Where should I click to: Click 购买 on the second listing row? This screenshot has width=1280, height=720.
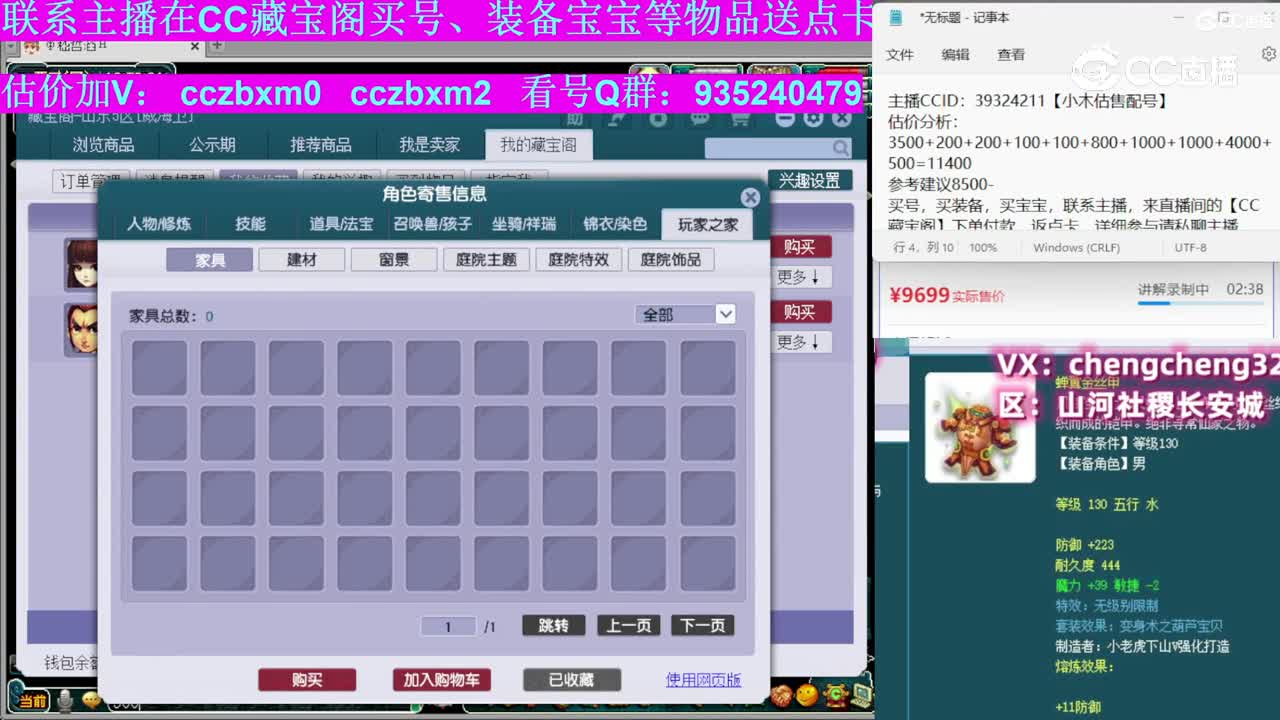(800, 312)
